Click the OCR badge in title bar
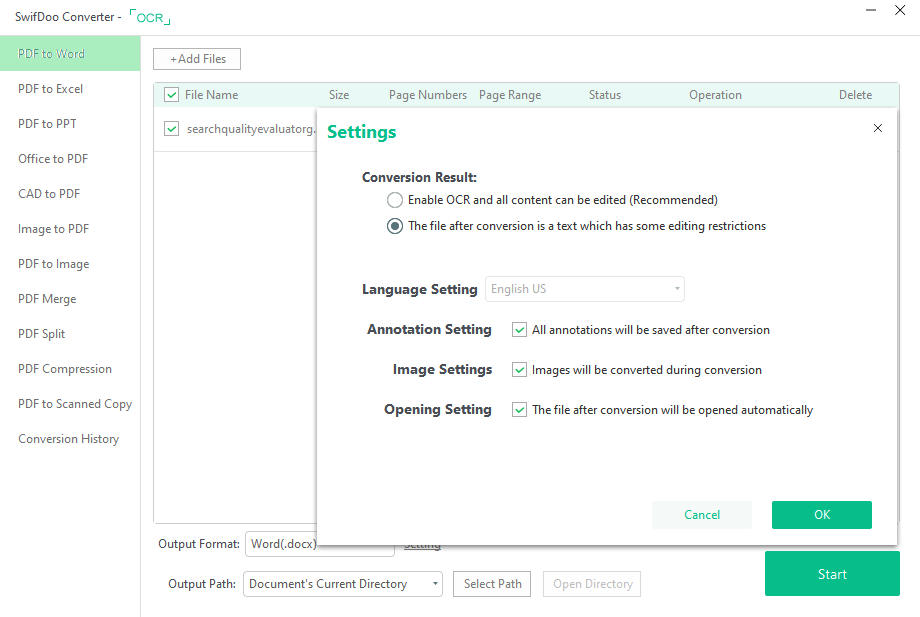The height and width of the screenshot is (617, 920). click(150, 18)
